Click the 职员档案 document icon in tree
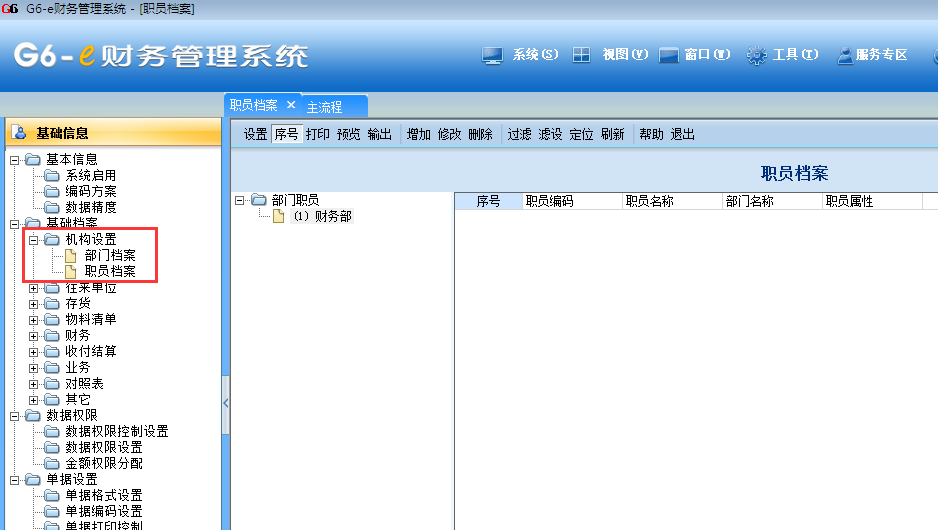The width and height of the screenshot is (938, 530). [71, 272]
